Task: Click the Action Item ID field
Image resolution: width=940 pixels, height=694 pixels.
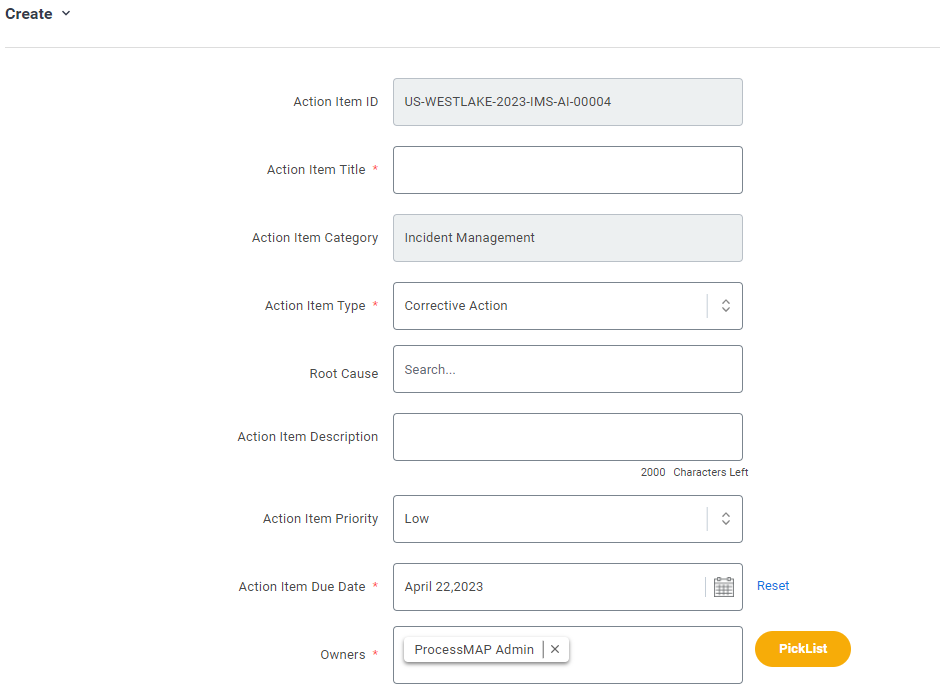Action: (568, 102)
